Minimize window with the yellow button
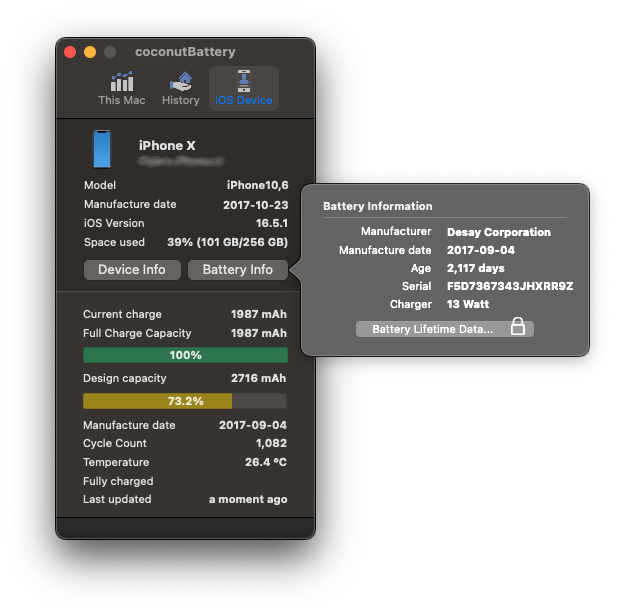The height and width of the screenshot is (613, 625). click(x=90, y=52)
